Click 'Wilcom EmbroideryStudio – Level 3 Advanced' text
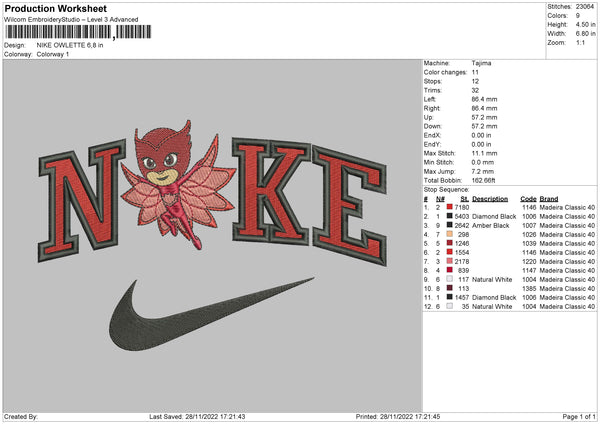The image size is (600, 424). tap(71, 20)
